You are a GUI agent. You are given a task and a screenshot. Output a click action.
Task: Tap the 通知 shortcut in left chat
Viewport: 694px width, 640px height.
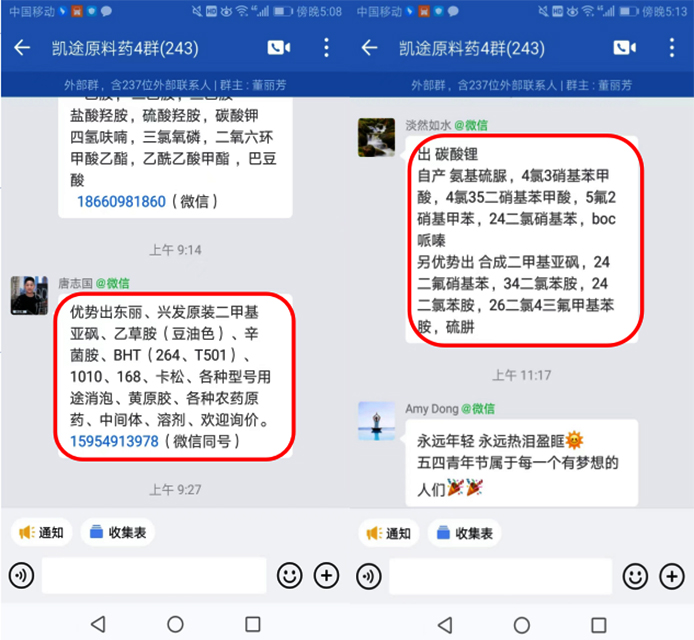[x=42, y=532]
